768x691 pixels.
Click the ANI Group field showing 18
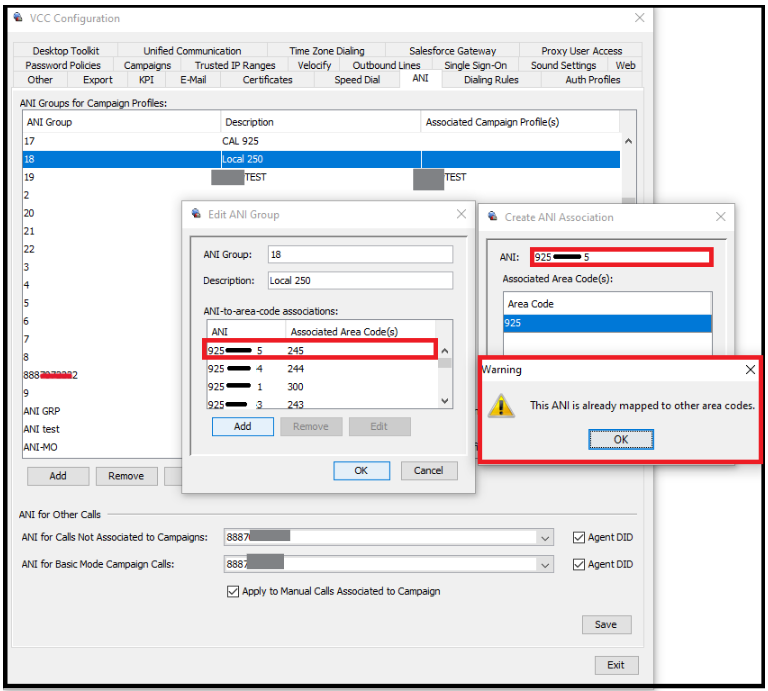coord(360,255)
